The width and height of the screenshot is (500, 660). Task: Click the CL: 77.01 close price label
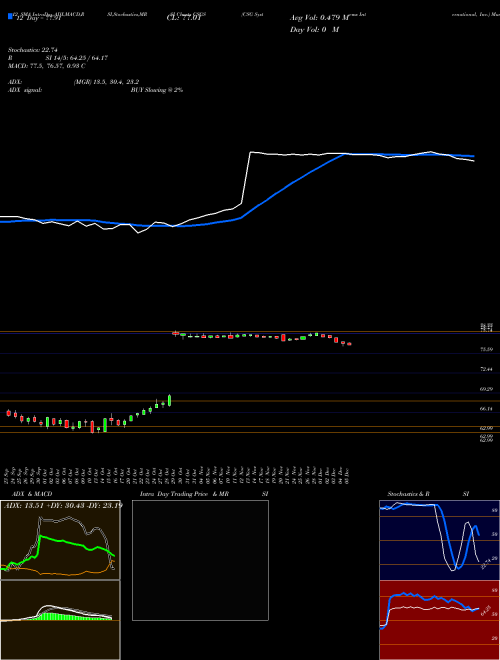coord(186,18)
